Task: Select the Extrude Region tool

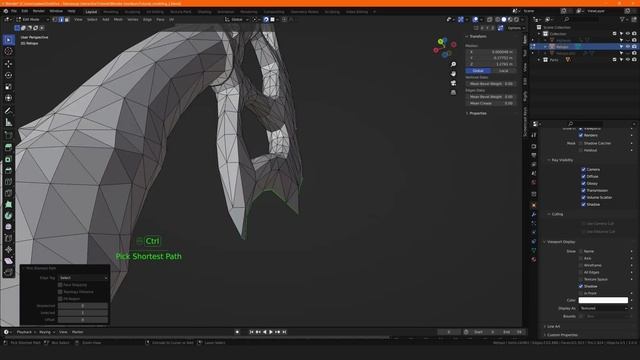Action: click(x=8, y=147)
